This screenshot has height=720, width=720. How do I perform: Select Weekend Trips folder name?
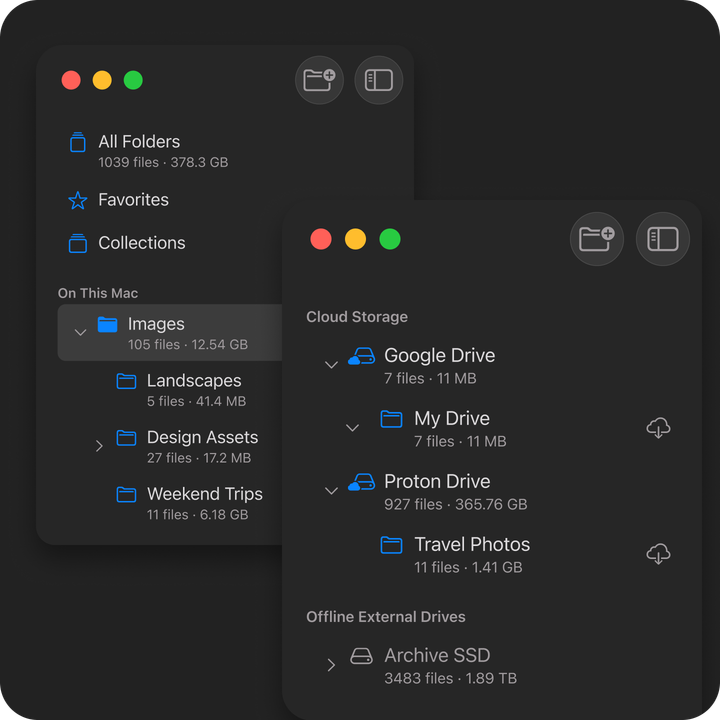click(205, 494)
